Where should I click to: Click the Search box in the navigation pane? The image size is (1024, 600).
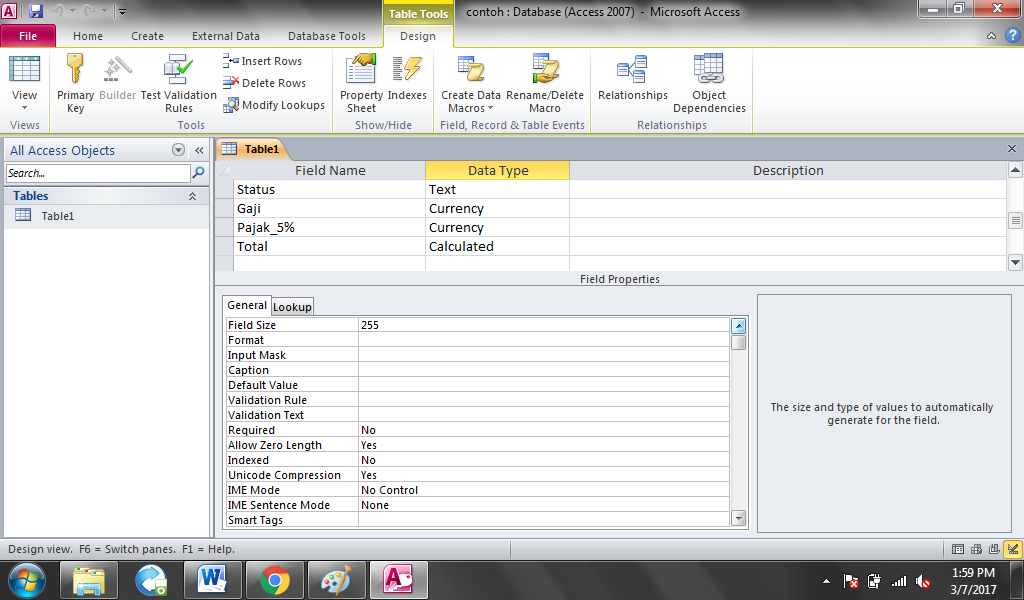tap(95, 172)
